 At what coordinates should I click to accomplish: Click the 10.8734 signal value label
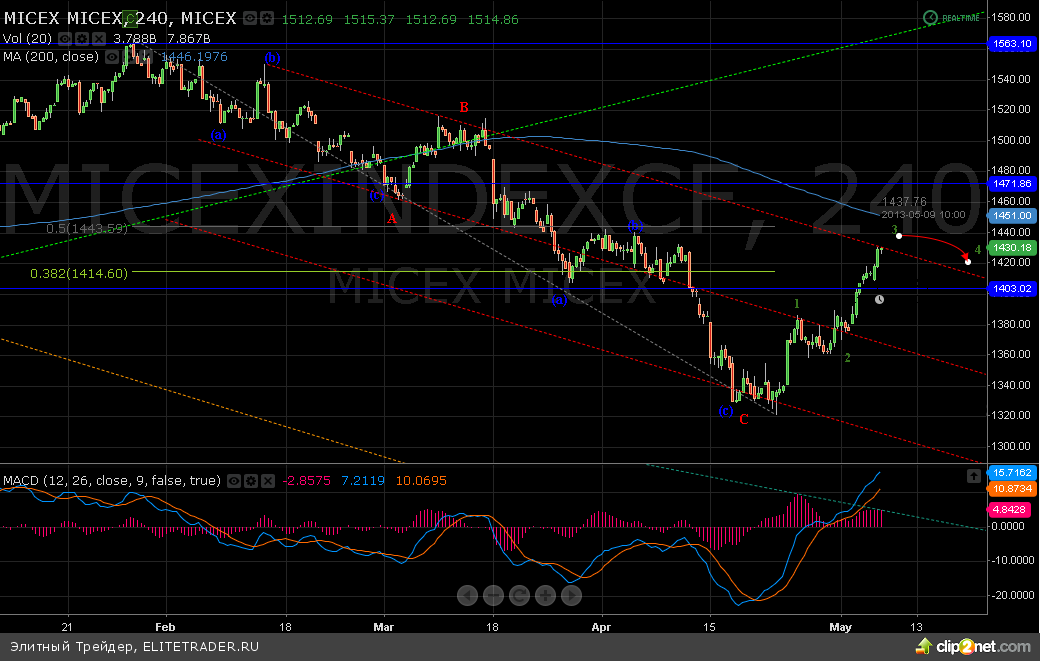pyautogui.click(x=1012, y=489)
